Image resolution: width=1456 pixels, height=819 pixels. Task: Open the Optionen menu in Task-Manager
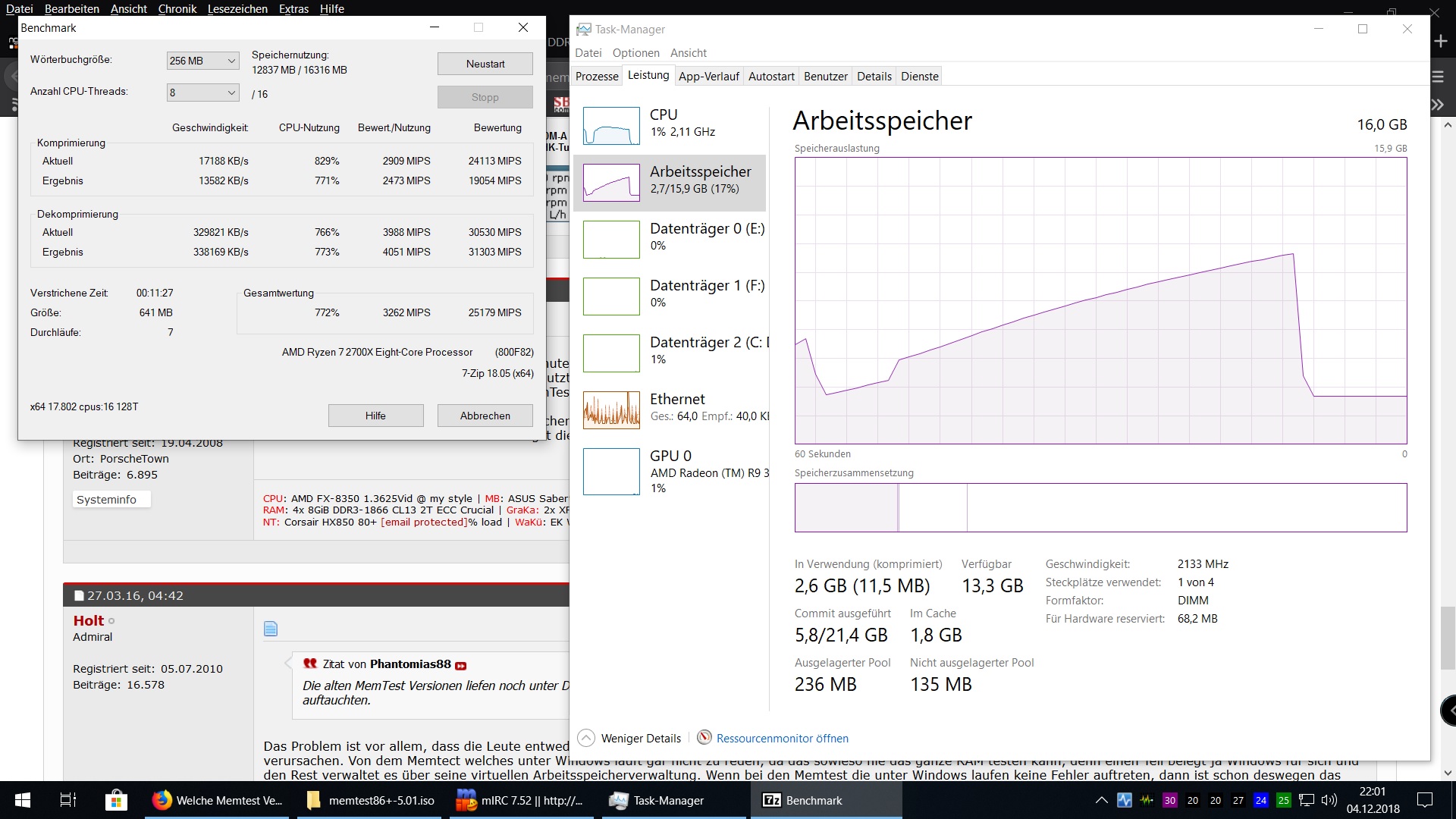635,53
